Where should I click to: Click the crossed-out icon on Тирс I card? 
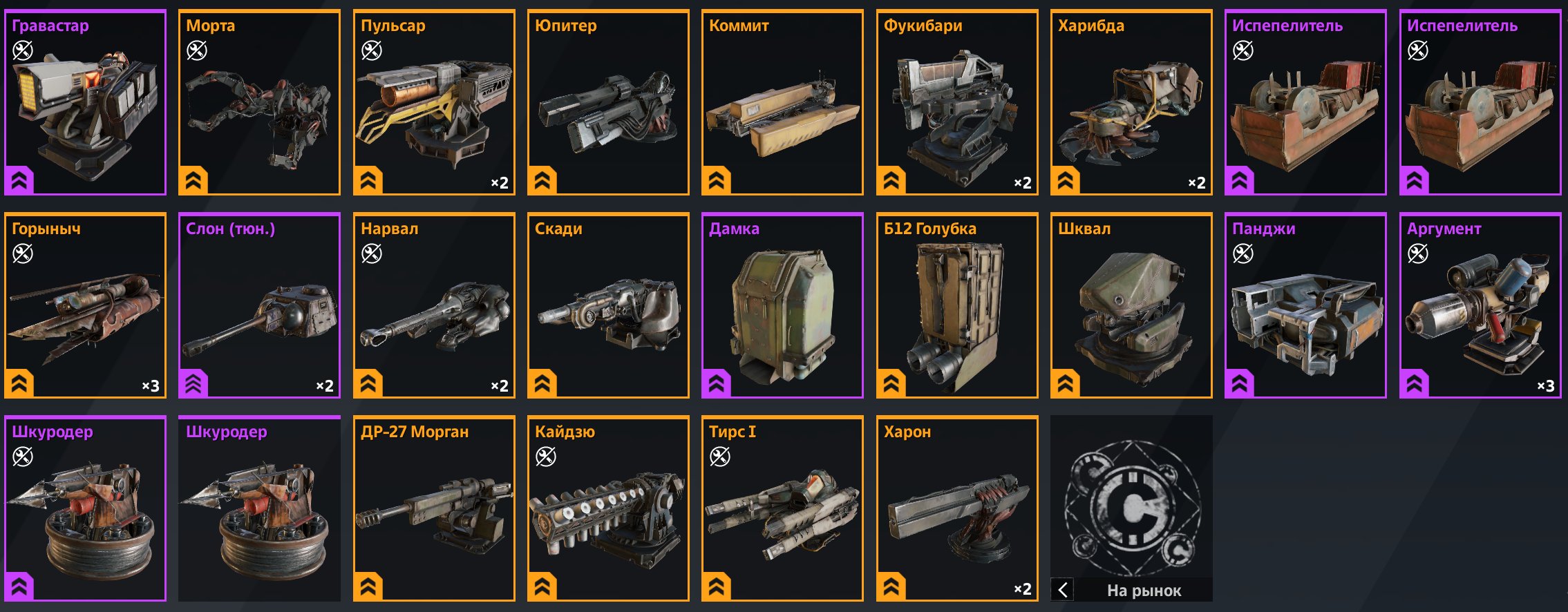(x=720, y=457)
